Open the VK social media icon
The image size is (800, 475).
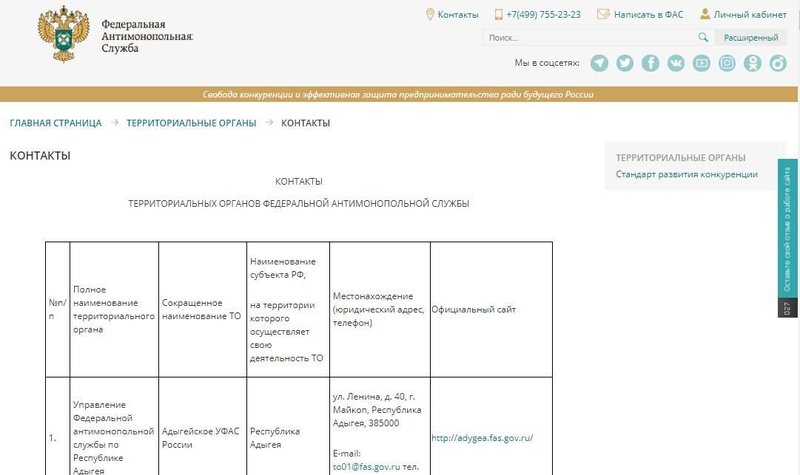coord(676,63)
